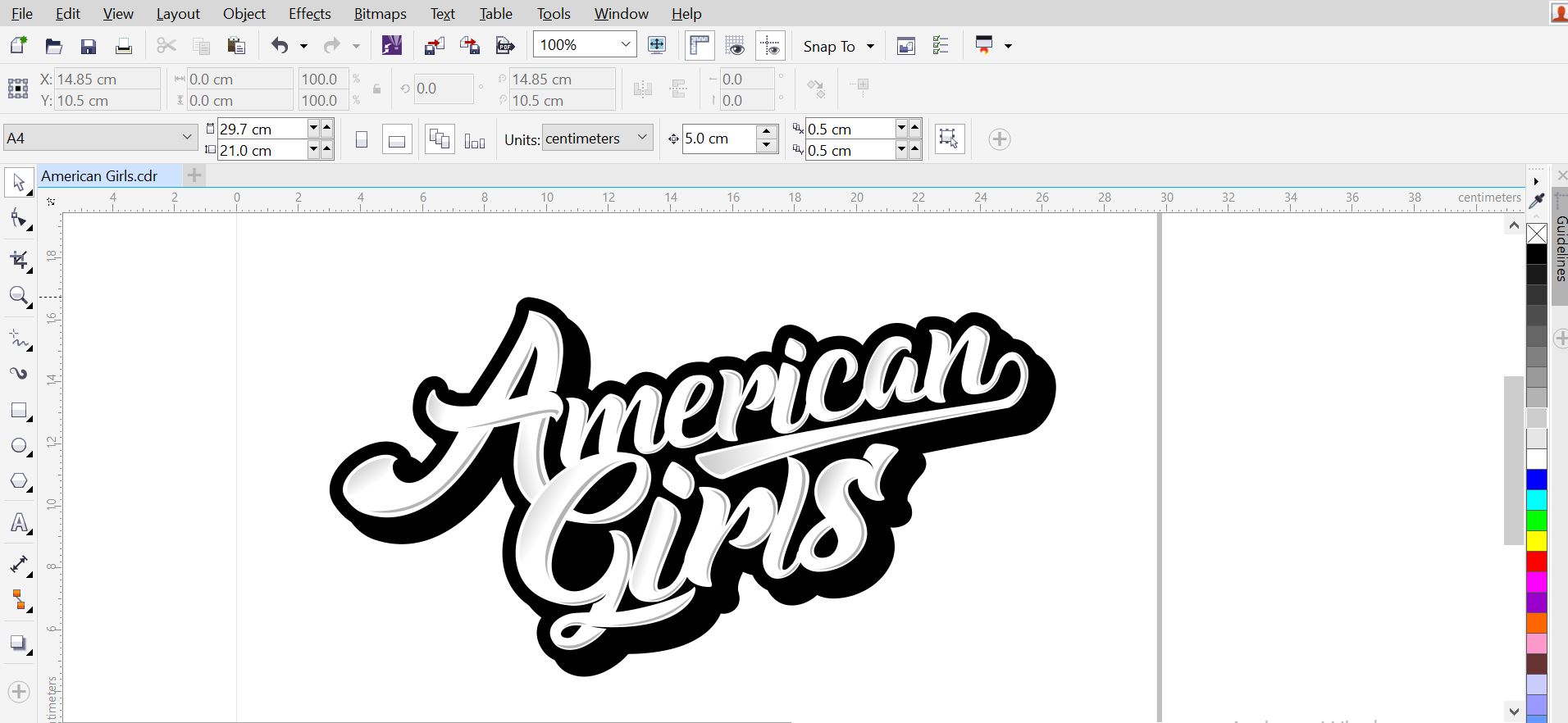The height and width of the screenshot is (723, 1568).
Task: Open the Bitmaps menu
Action: pos(380,14)
